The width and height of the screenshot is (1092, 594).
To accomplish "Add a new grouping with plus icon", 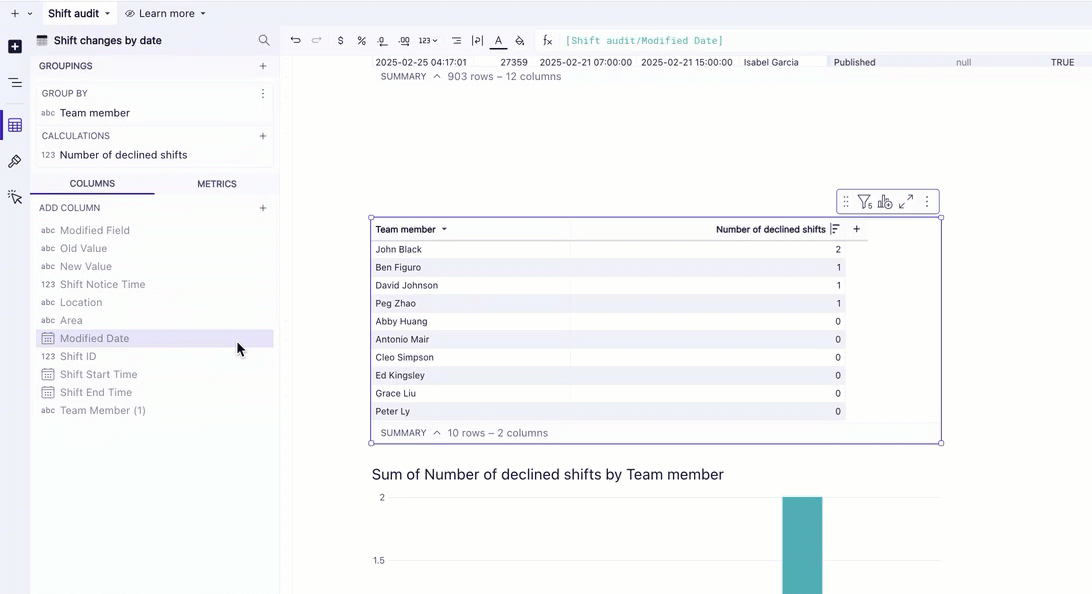I will pyautogui.click(x=263, y=66).
